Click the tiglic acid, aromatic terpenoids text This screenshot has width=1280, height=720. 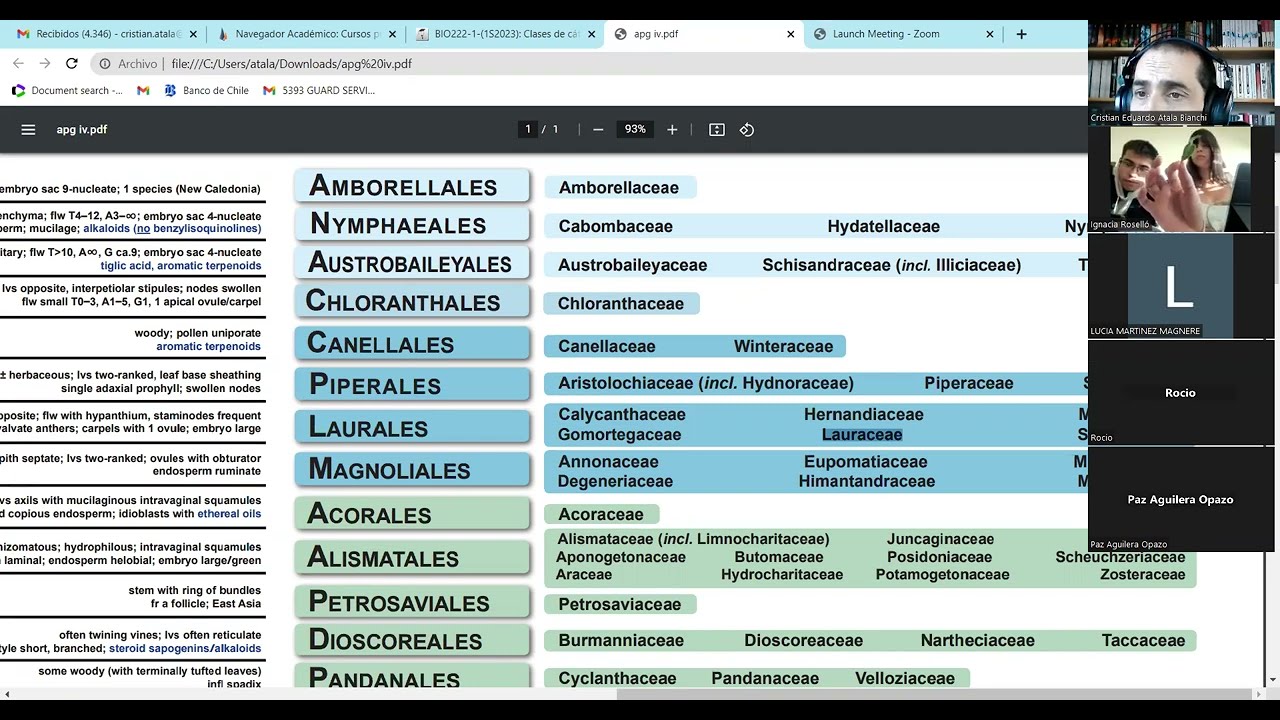(181, 266)
